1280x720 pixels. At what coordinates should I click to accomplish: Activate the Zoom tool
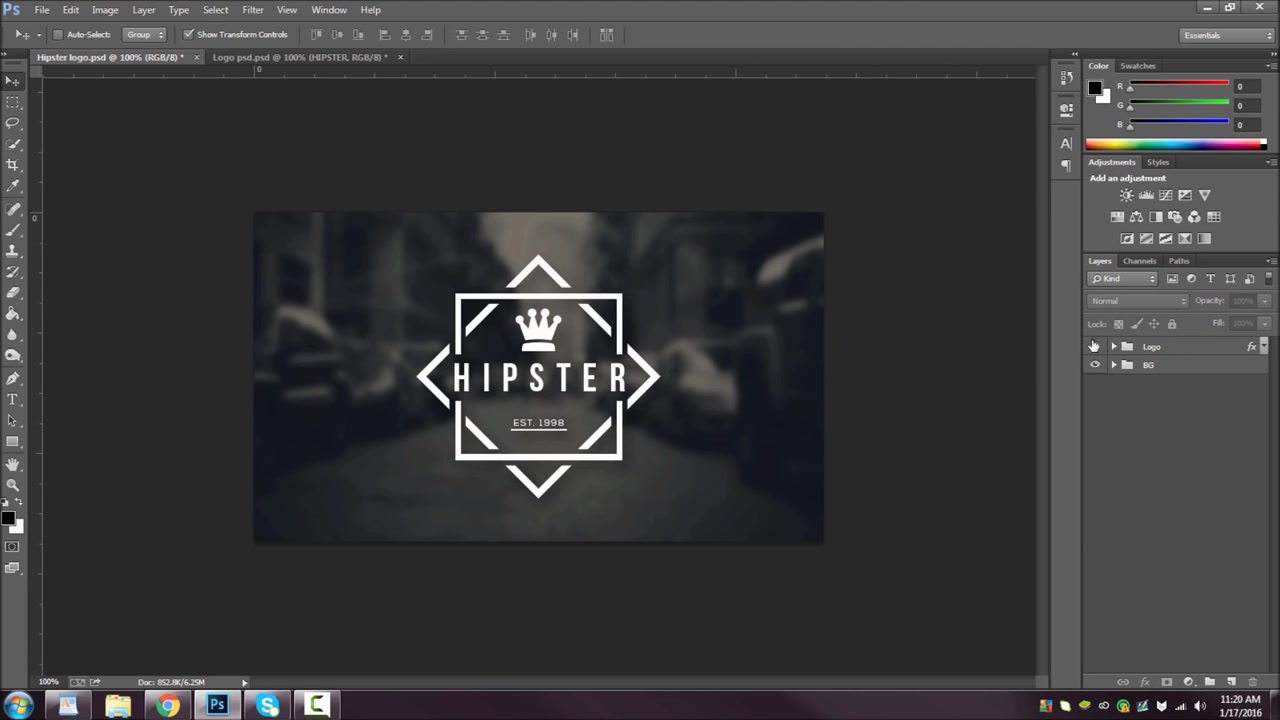13,485
